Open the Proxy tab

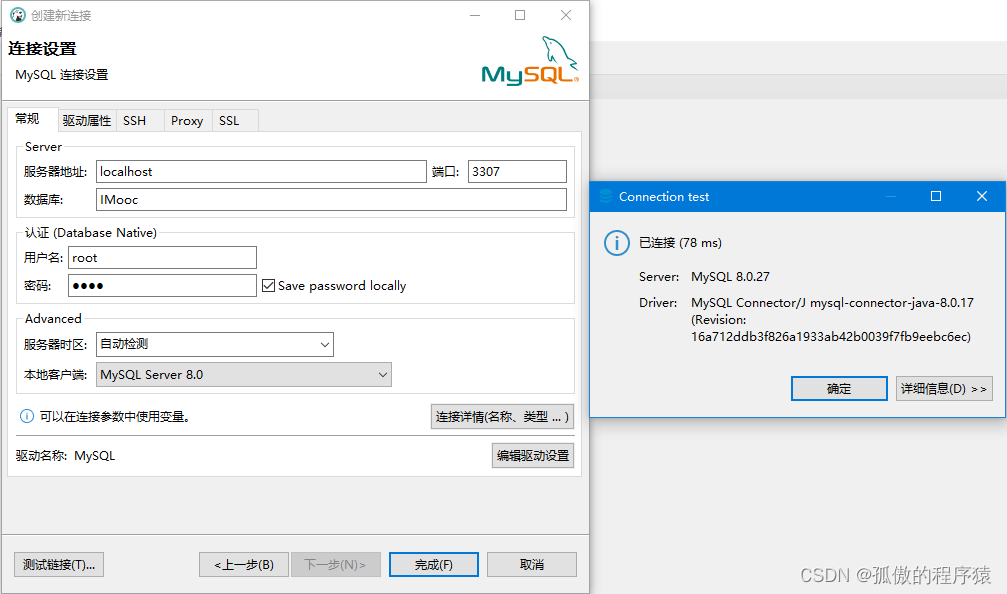point(187,121)
